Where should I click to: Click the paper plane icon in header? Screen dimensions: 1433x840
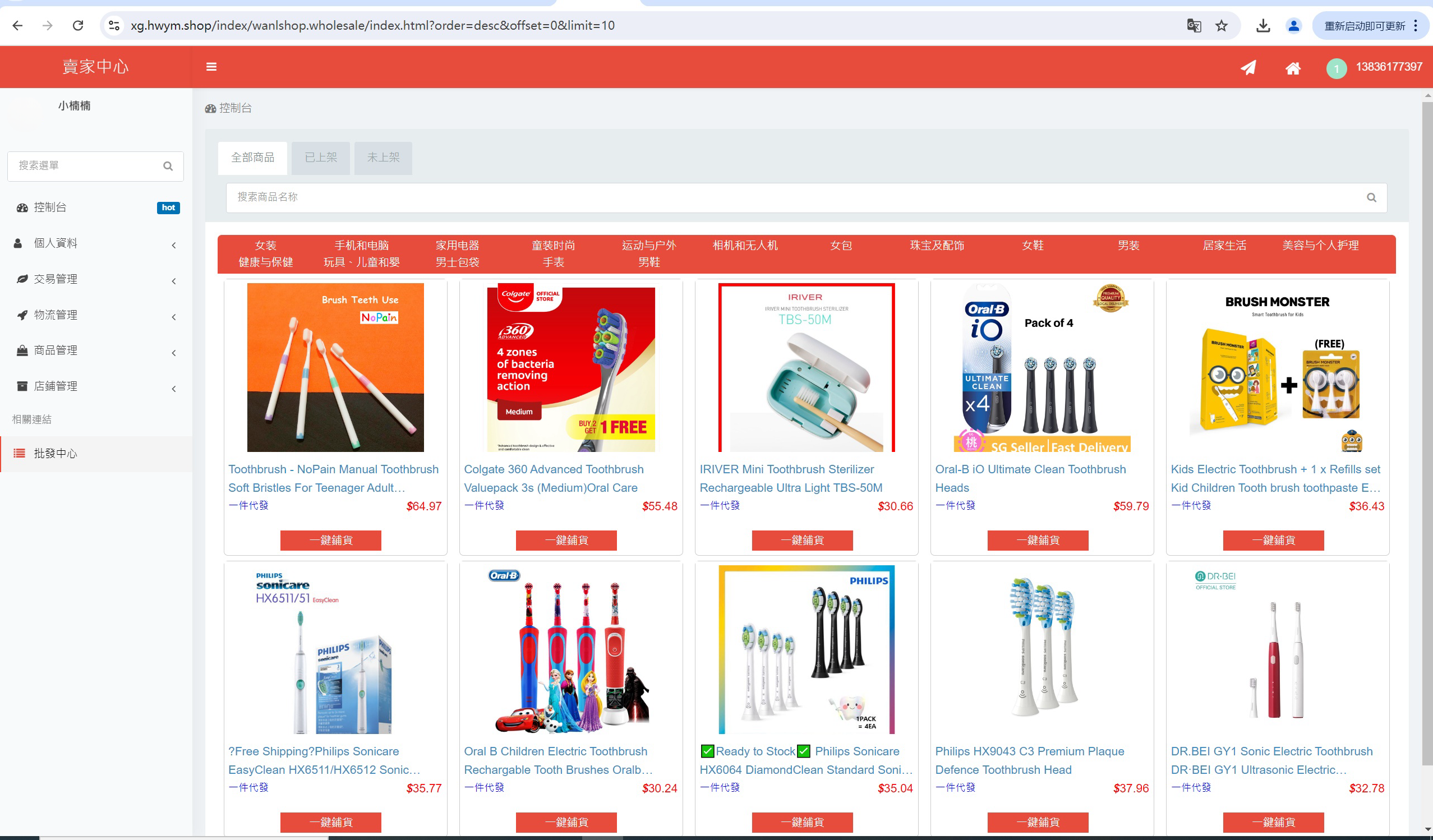pos(1247,68)
